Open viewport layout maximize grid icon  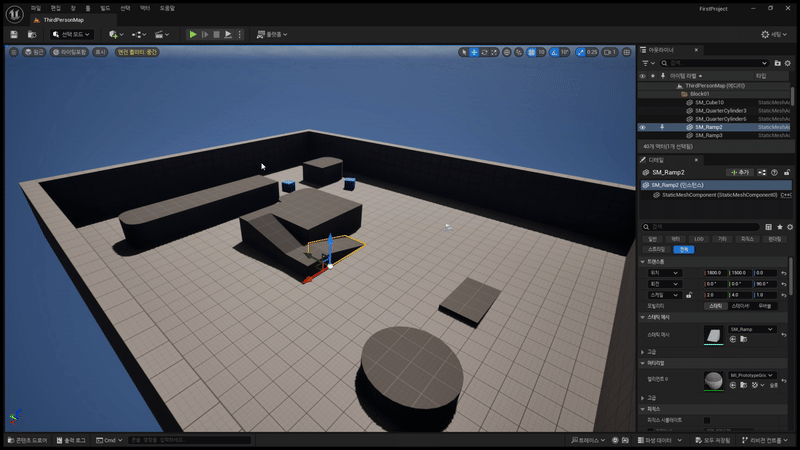coord(627,52)
